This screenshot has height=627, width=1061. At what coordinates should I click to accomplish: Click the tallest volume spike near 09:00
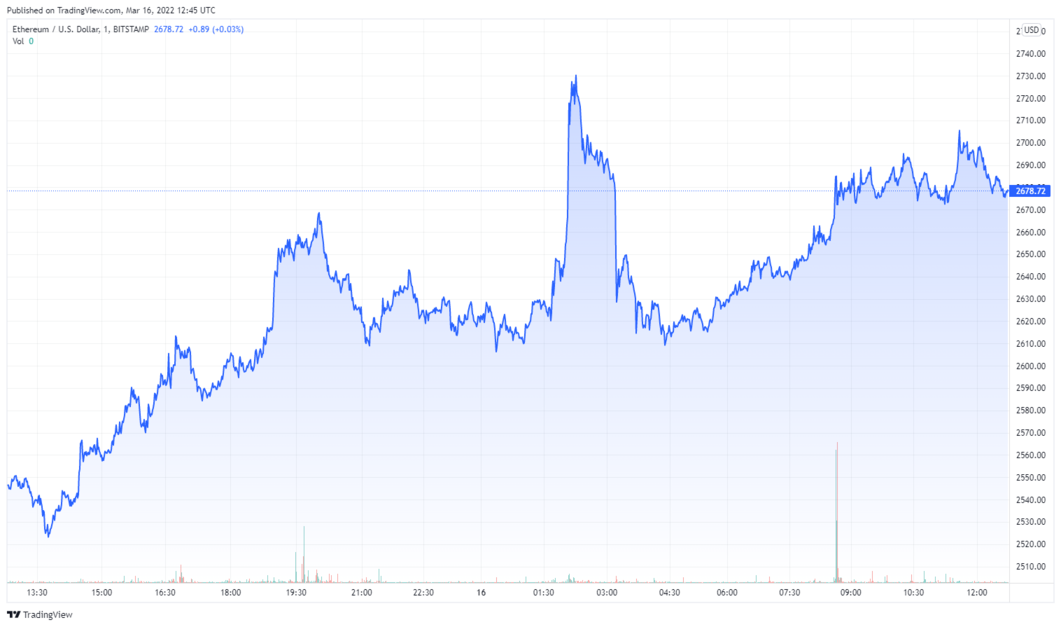tap(837, 512)
